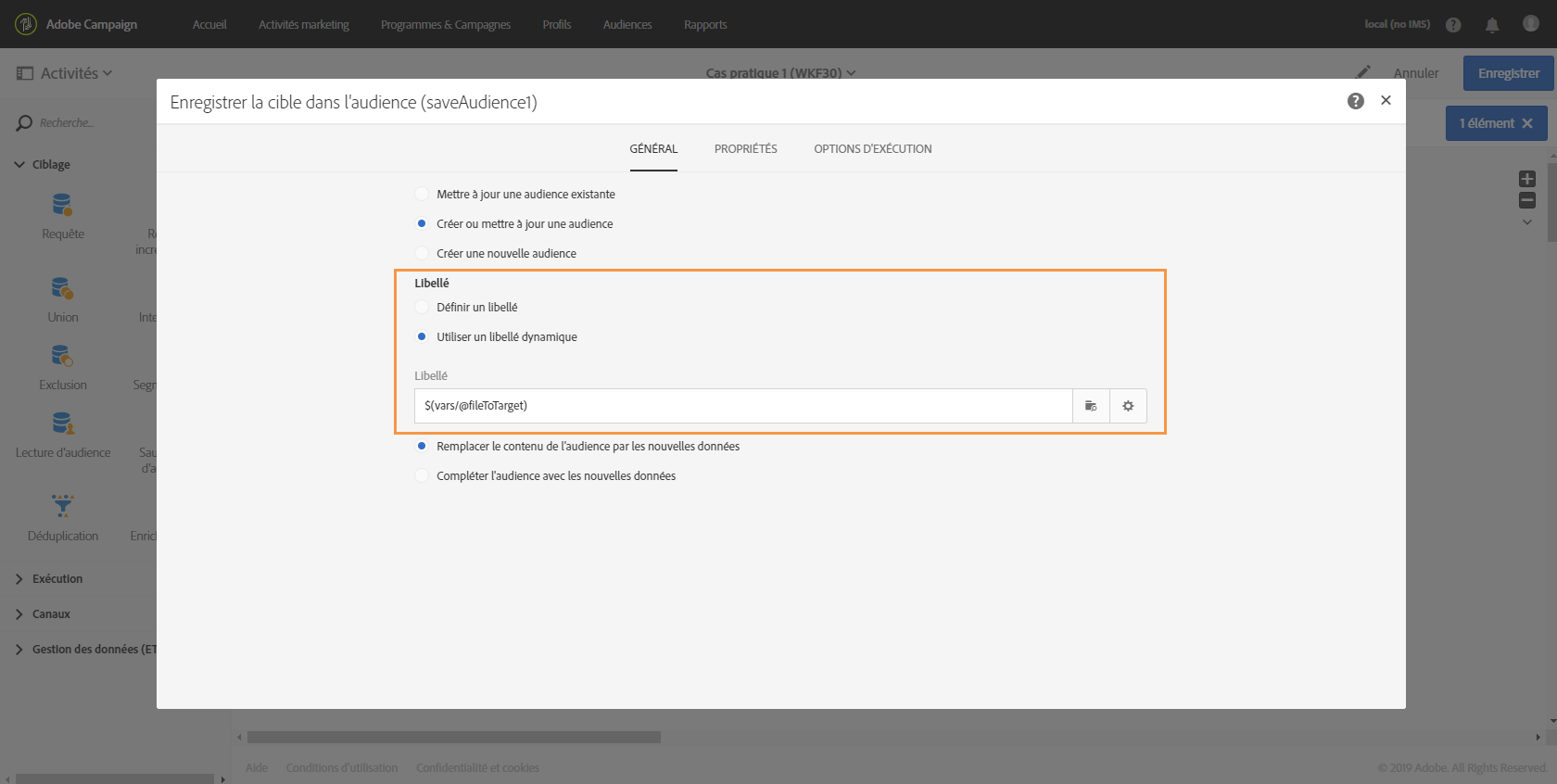Select the Déduplication activity icon

tap(62, 505)
